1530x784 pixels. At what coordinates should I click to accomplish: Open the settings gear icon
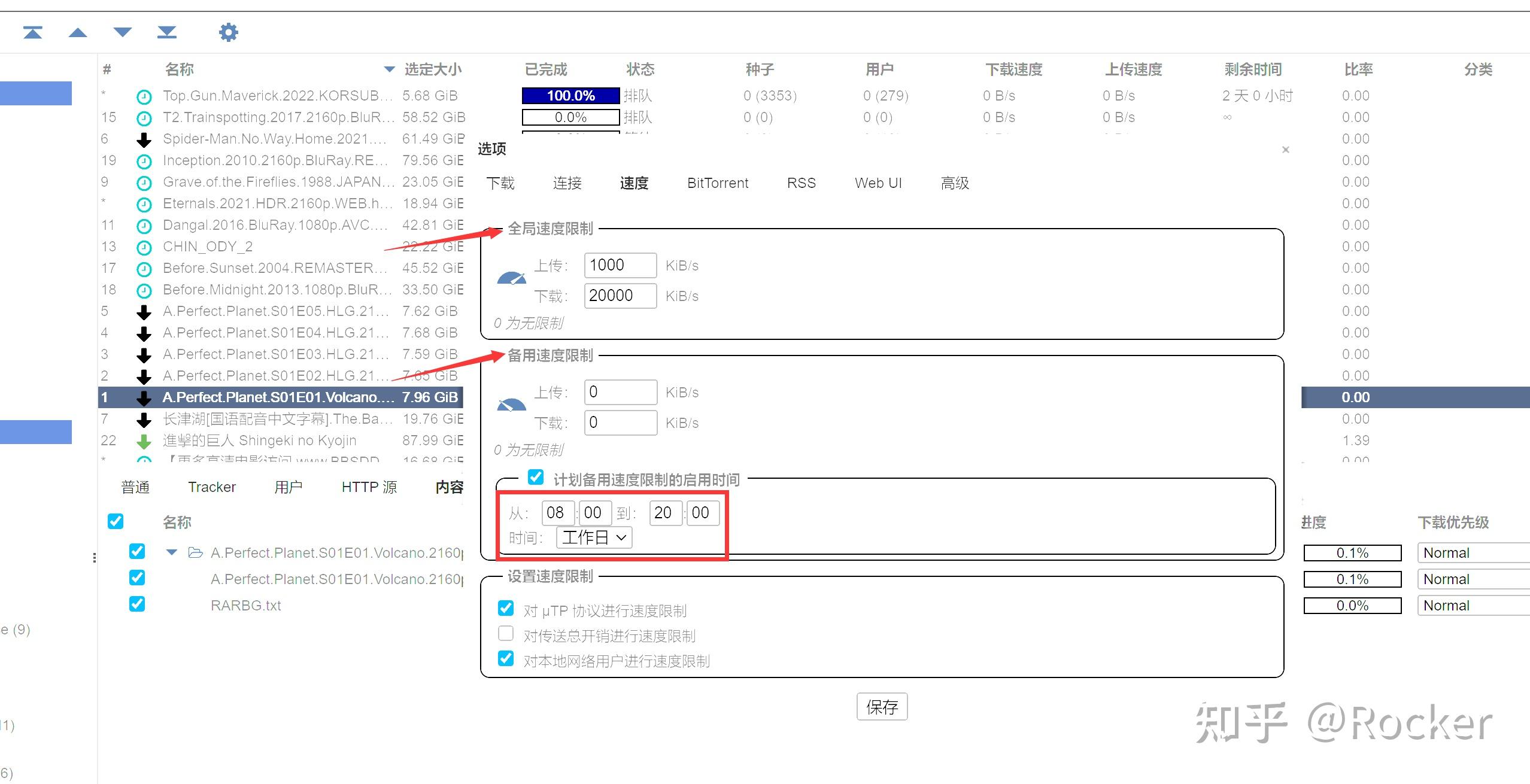(227, 32)
